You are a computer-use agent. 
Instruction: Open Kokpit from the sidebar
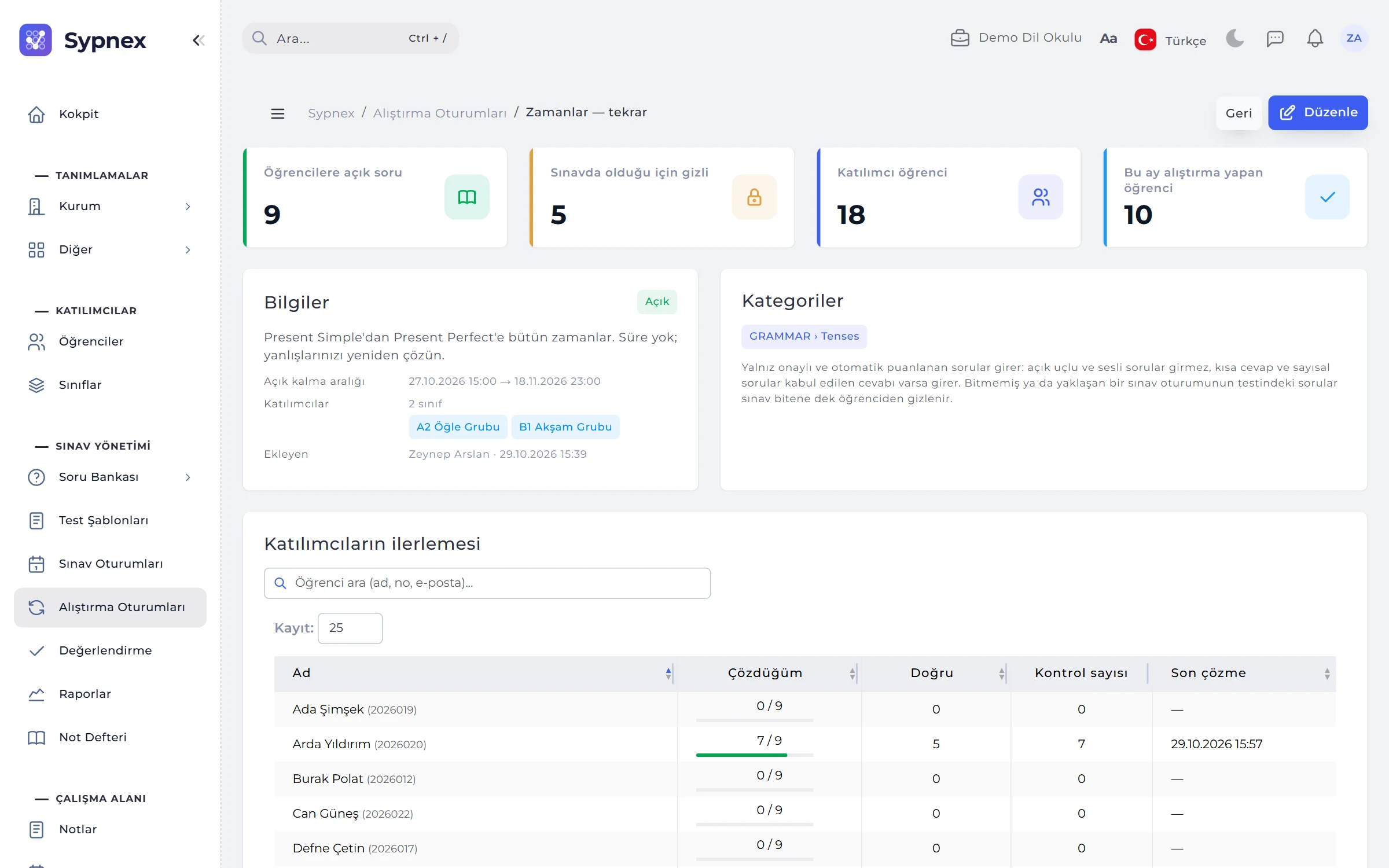click(110, 114)
